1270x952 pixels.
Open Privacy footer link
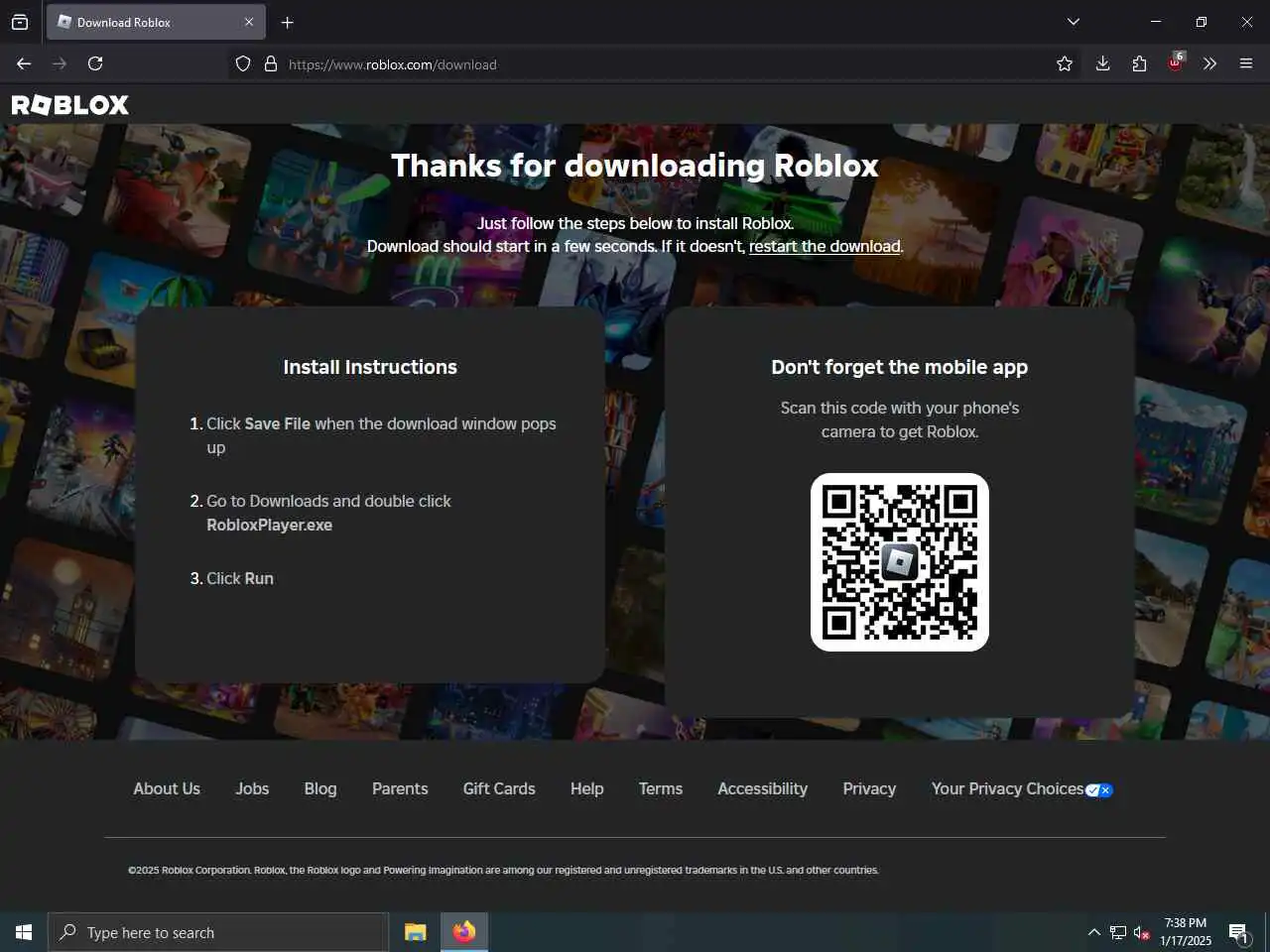(x=869, y=788)
